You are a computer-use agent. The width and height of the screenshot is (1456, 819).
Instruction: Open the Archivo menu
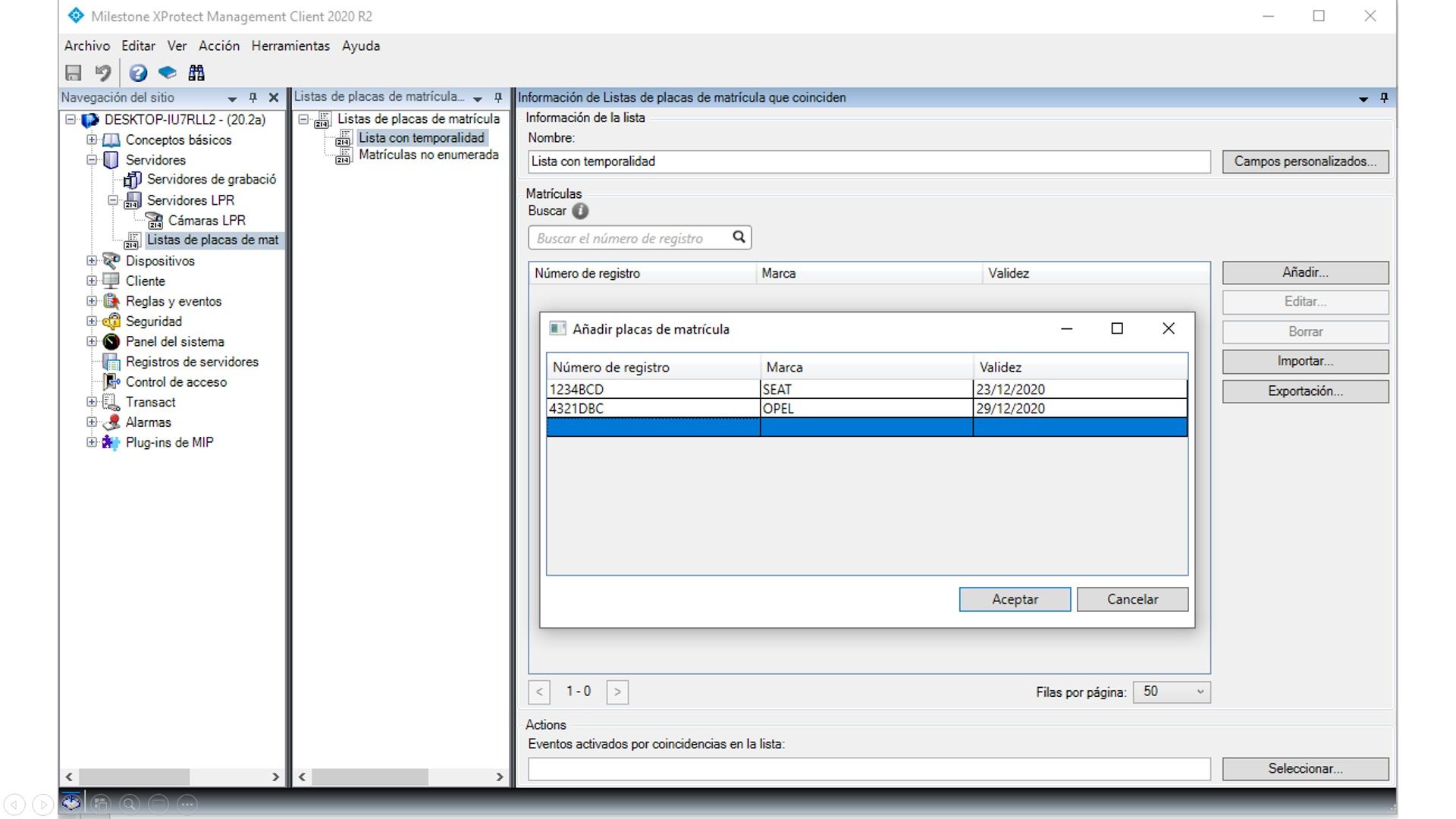(87, 46)
